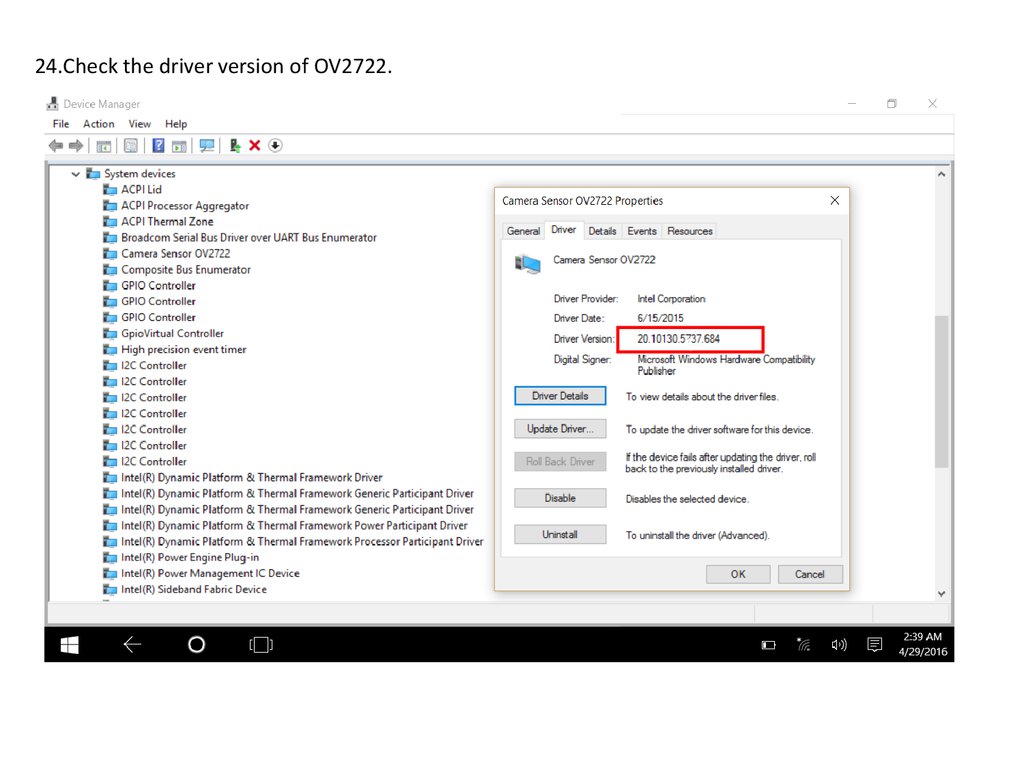Open the Action Center notification icon
This screenshot has width=1024, height=768.
874,645
